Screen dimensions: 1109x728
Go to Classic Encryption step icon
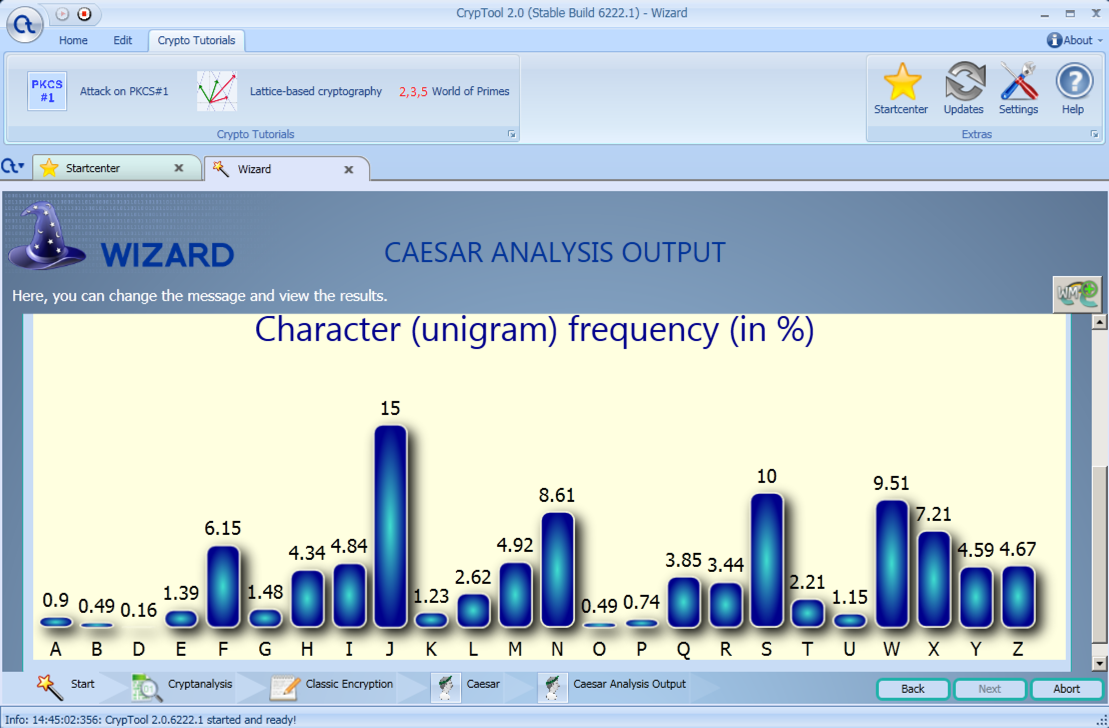point(285,687)
